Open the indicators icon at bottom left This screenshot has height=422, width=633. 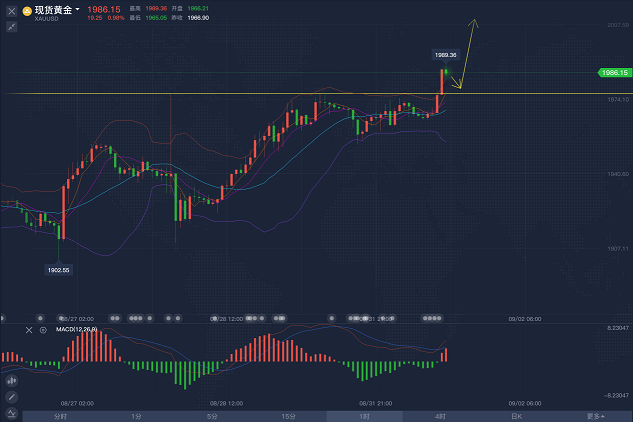[11, 413]
